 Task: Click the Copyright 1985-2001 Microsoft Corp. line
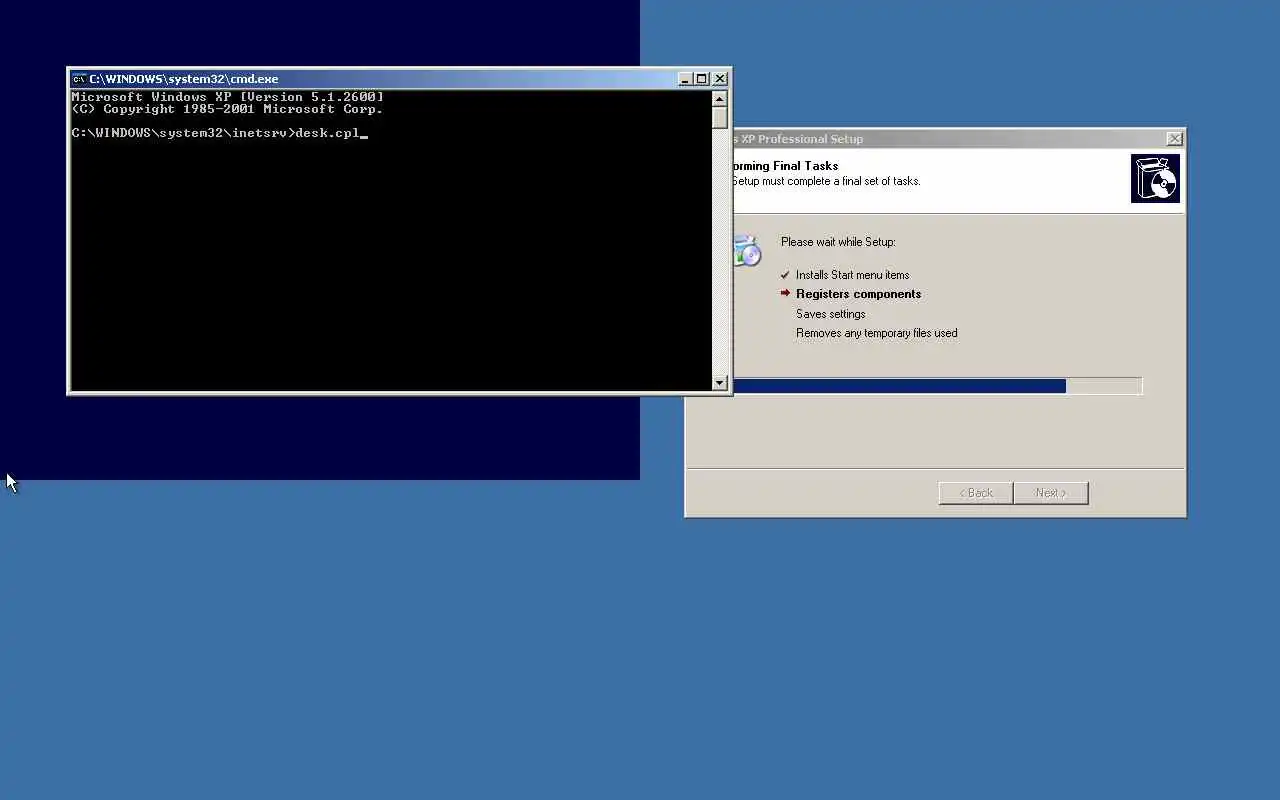coord(227,109)
